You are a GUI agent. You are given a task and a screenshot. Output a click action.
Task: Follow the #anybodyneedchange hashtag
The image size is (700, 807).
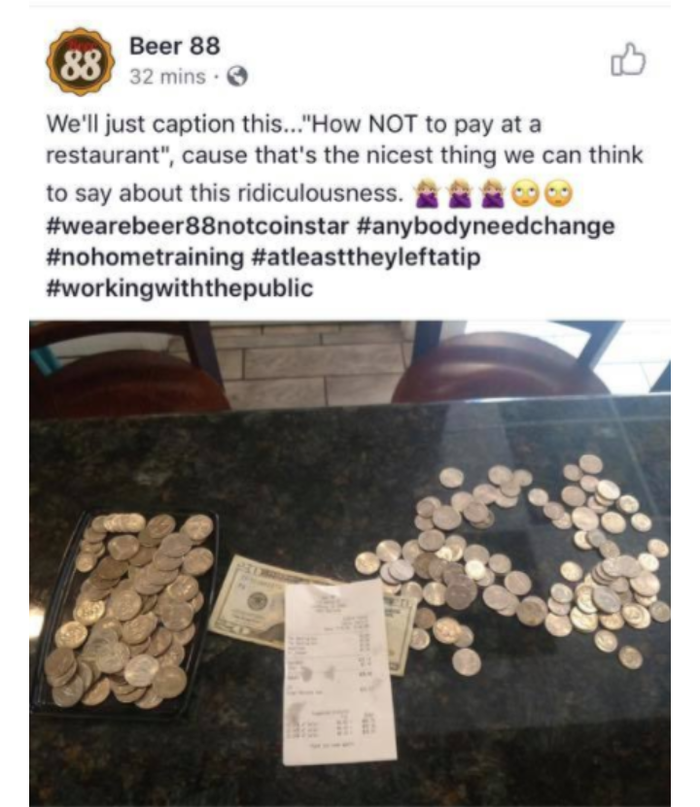tap(485, 226)
